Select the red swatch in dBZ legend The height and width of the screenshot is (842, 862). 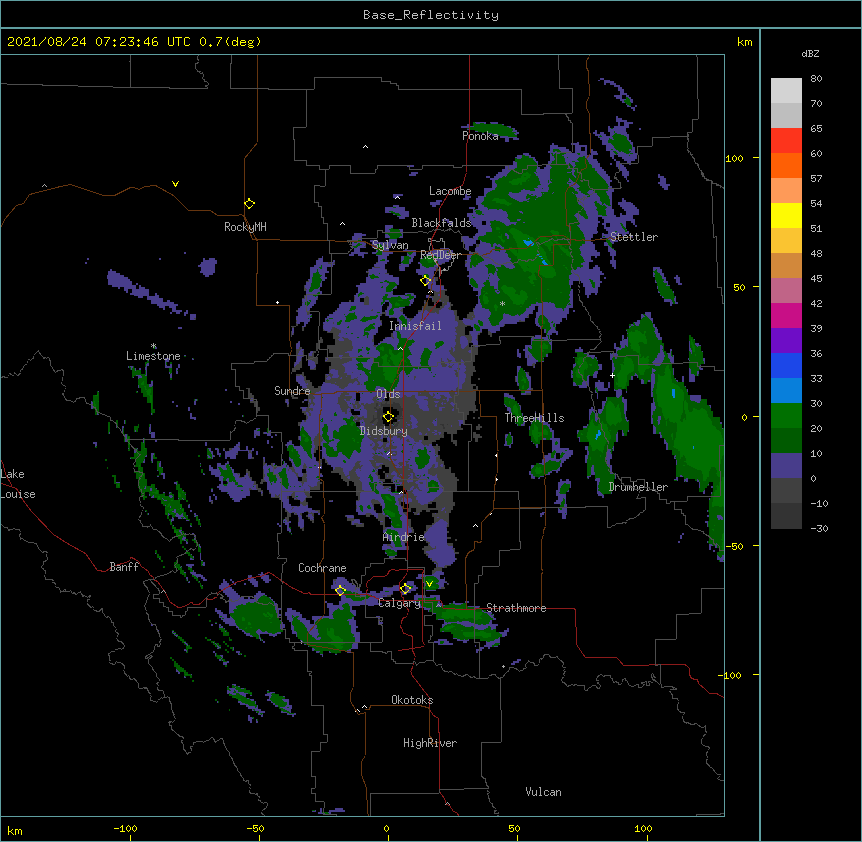(786, 140)
